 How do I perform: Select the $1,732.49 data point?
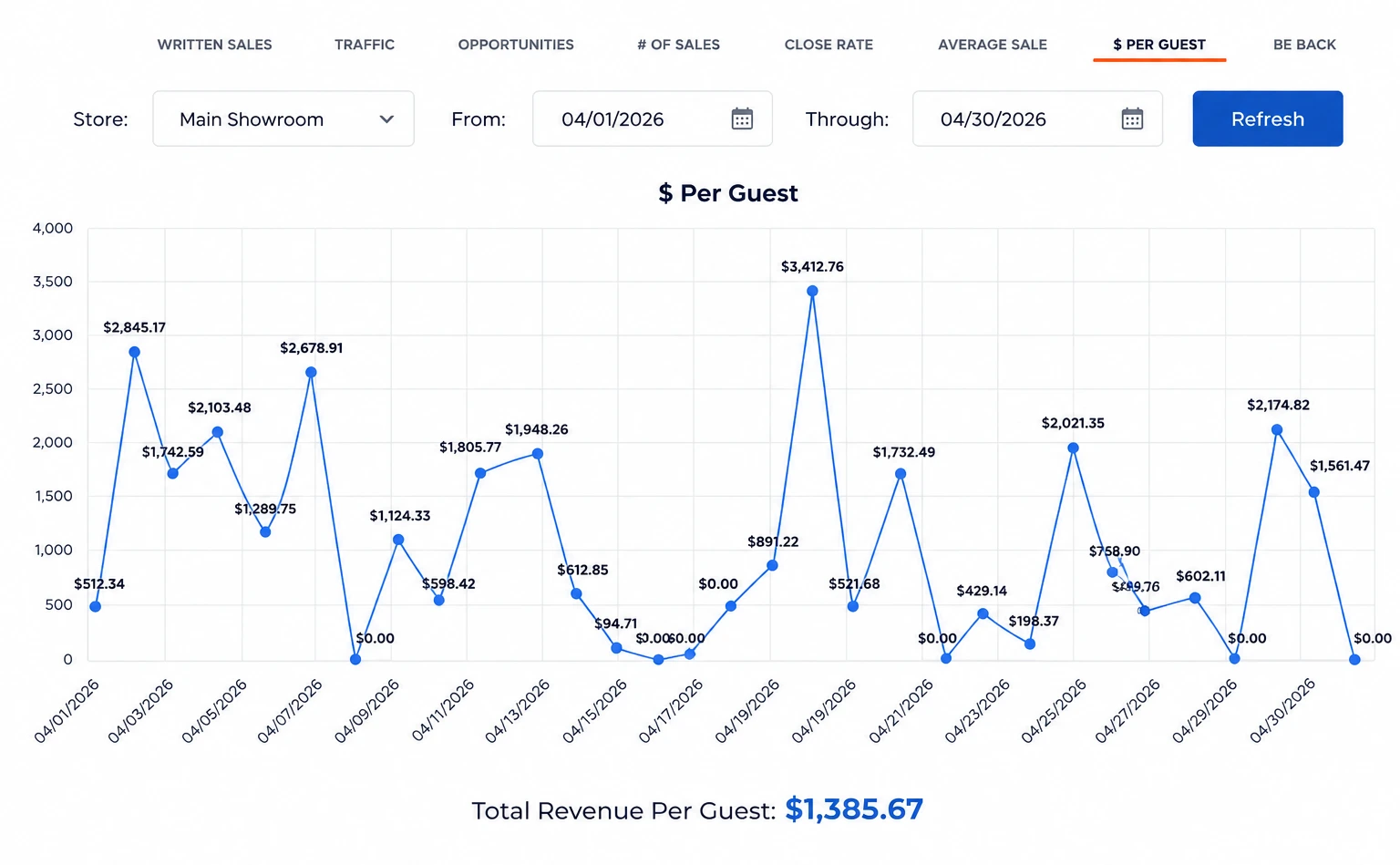tap(901, 474)
